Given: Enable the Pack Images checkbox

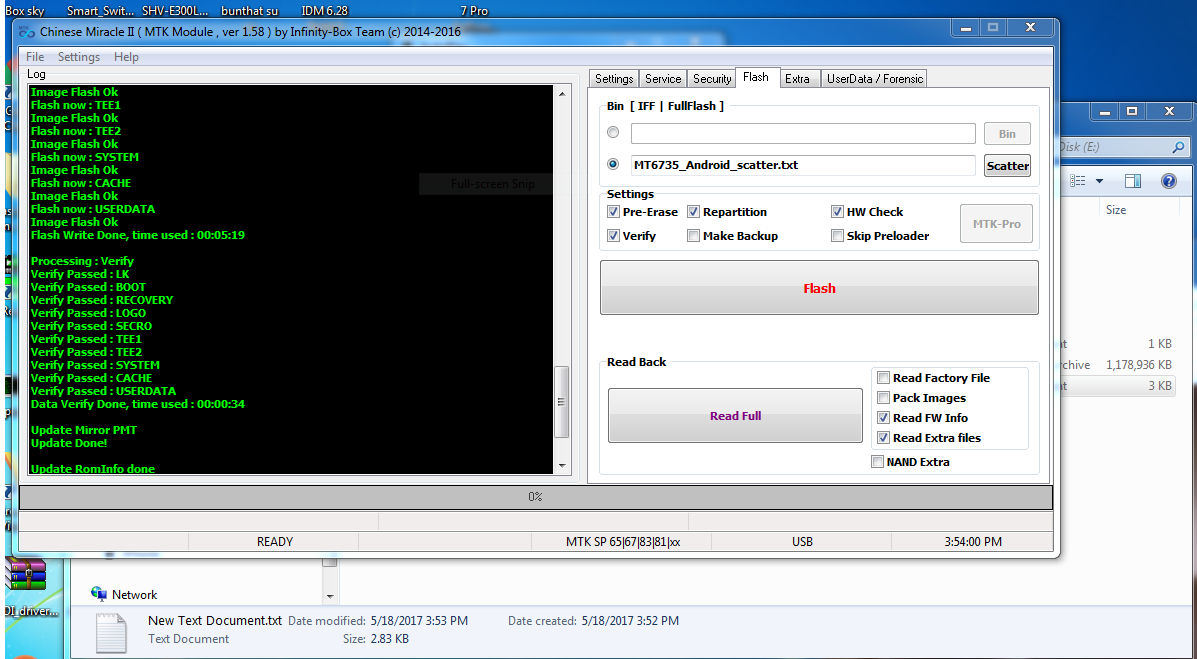Looking at the screenshot, I should 883,398.
